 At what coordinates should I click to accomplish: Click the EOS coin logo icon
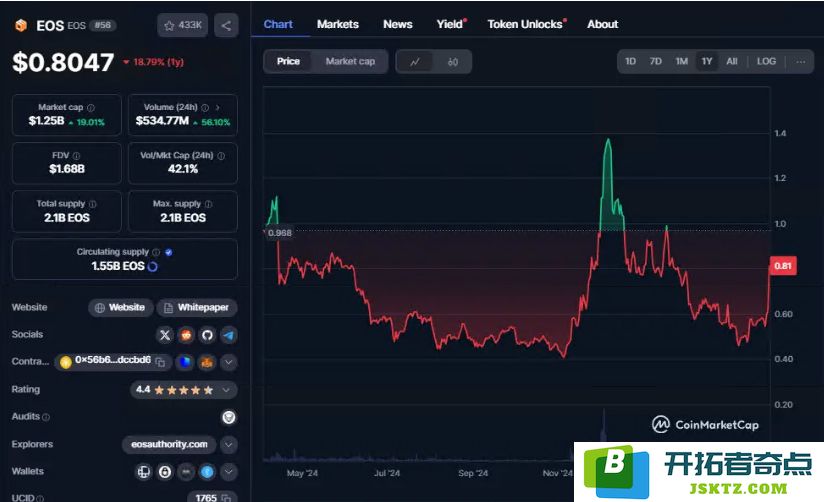tap(21, 25)
